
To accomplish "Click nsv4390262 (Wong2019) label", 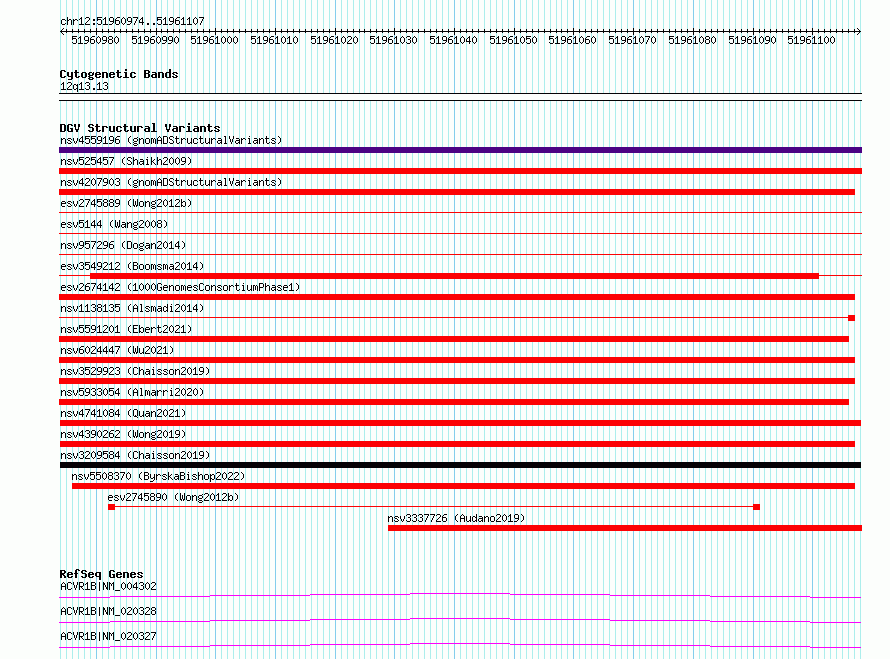I will (123, 434).
